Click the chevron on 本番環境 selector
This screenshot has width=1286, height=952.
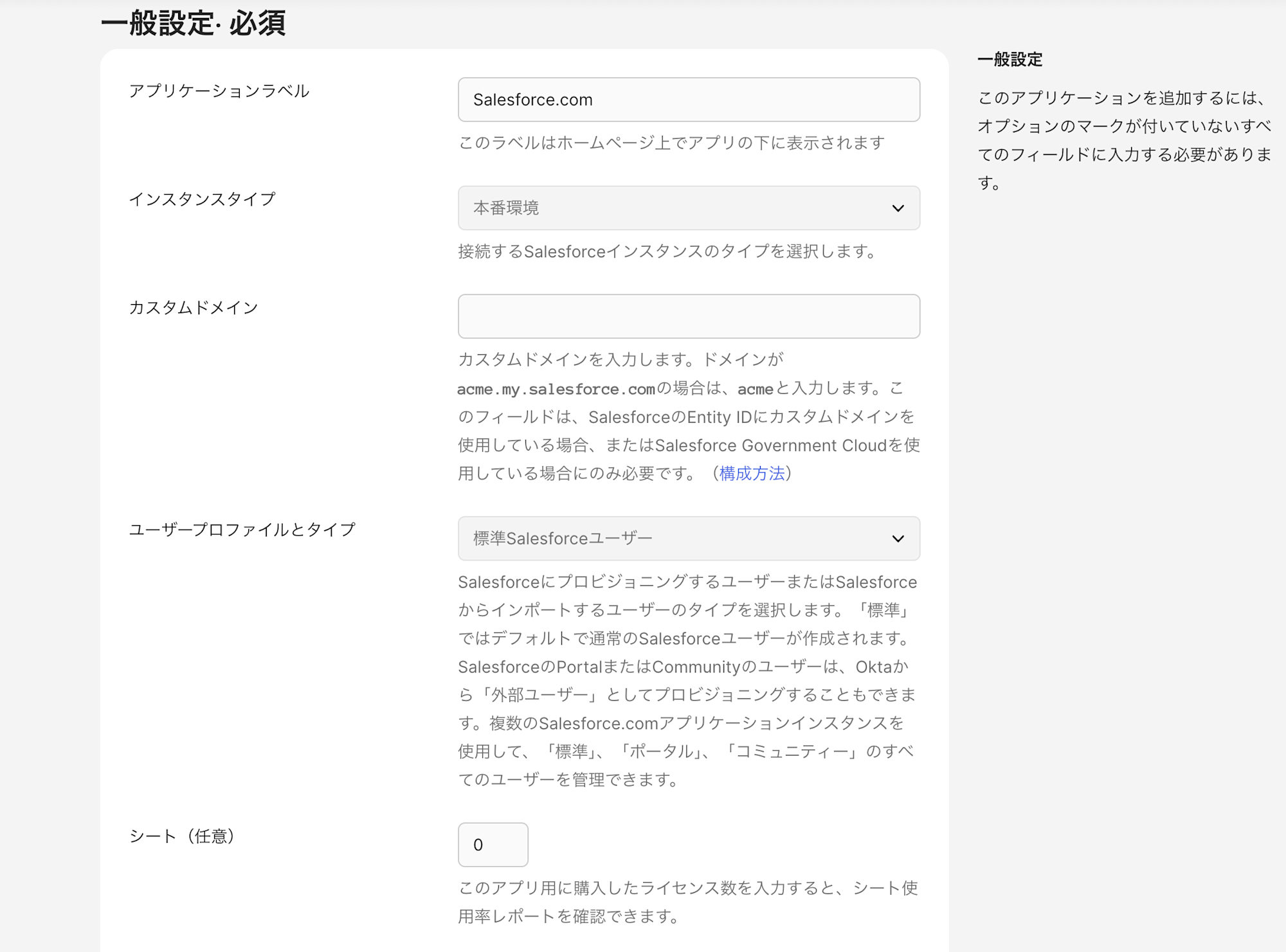[x=898, y=208]
